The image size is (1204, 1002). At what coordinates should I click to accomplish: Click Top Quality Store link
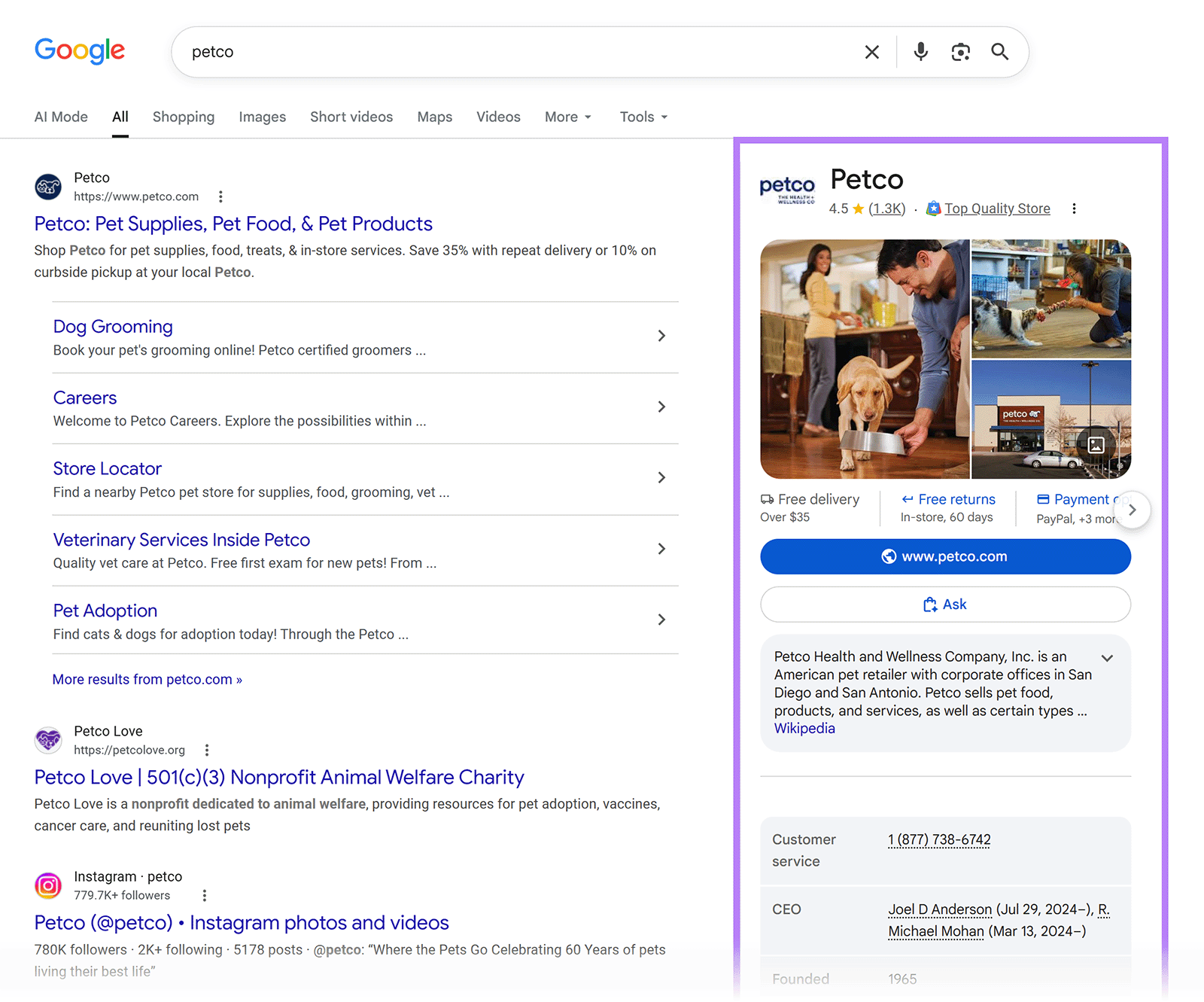point(997,209)
